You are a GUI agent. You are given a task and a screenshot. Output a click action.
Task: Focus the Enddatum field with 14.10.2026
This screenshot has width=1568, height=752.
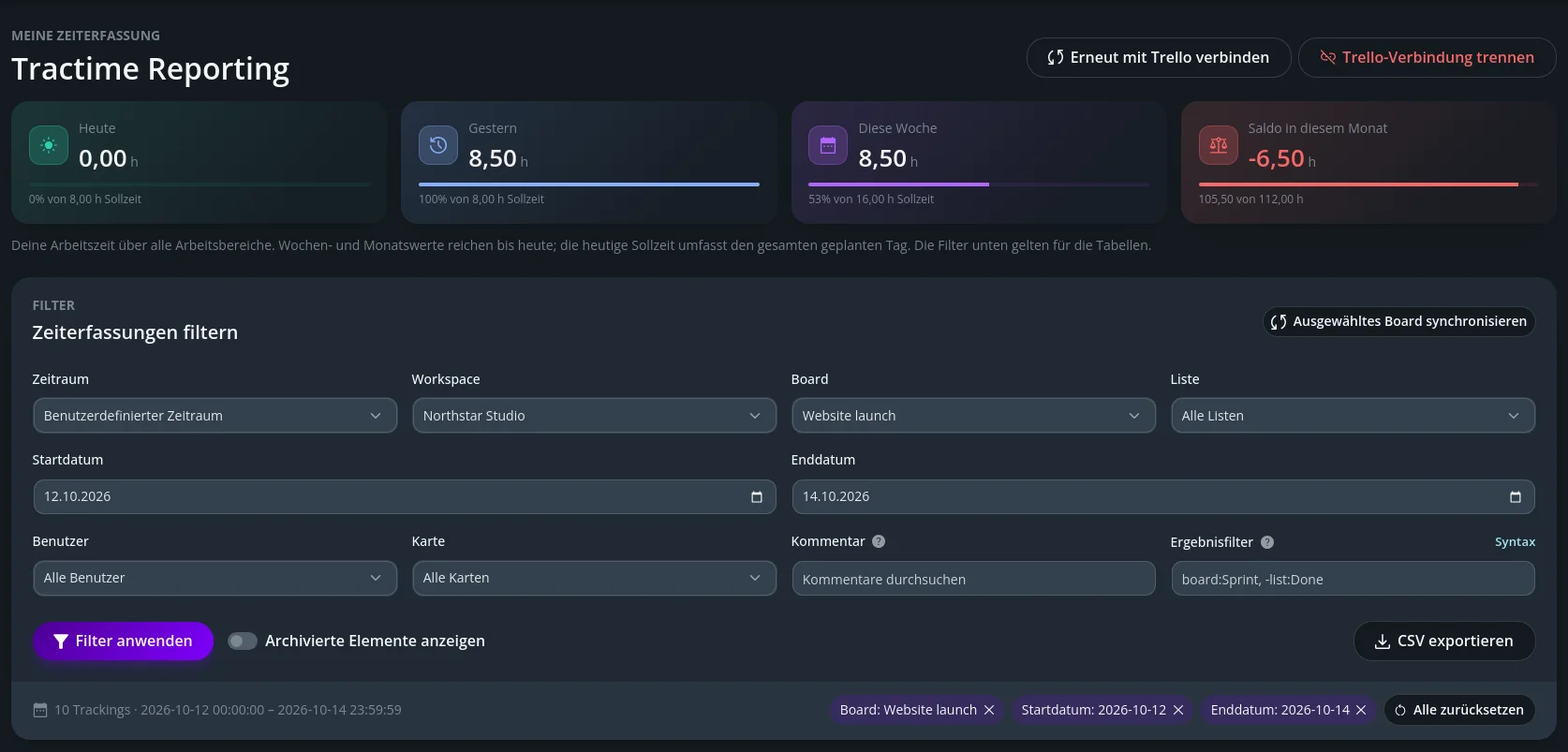click(x=1163, y=497)
